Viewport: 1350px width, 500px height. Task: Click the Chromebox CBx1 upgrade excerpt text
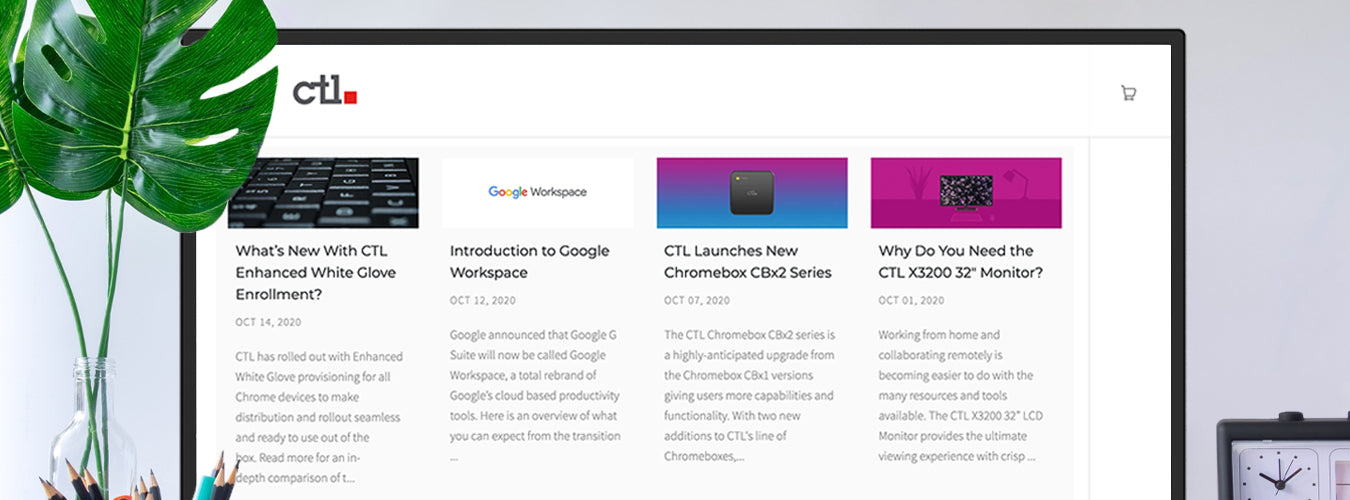coord(749,395)
